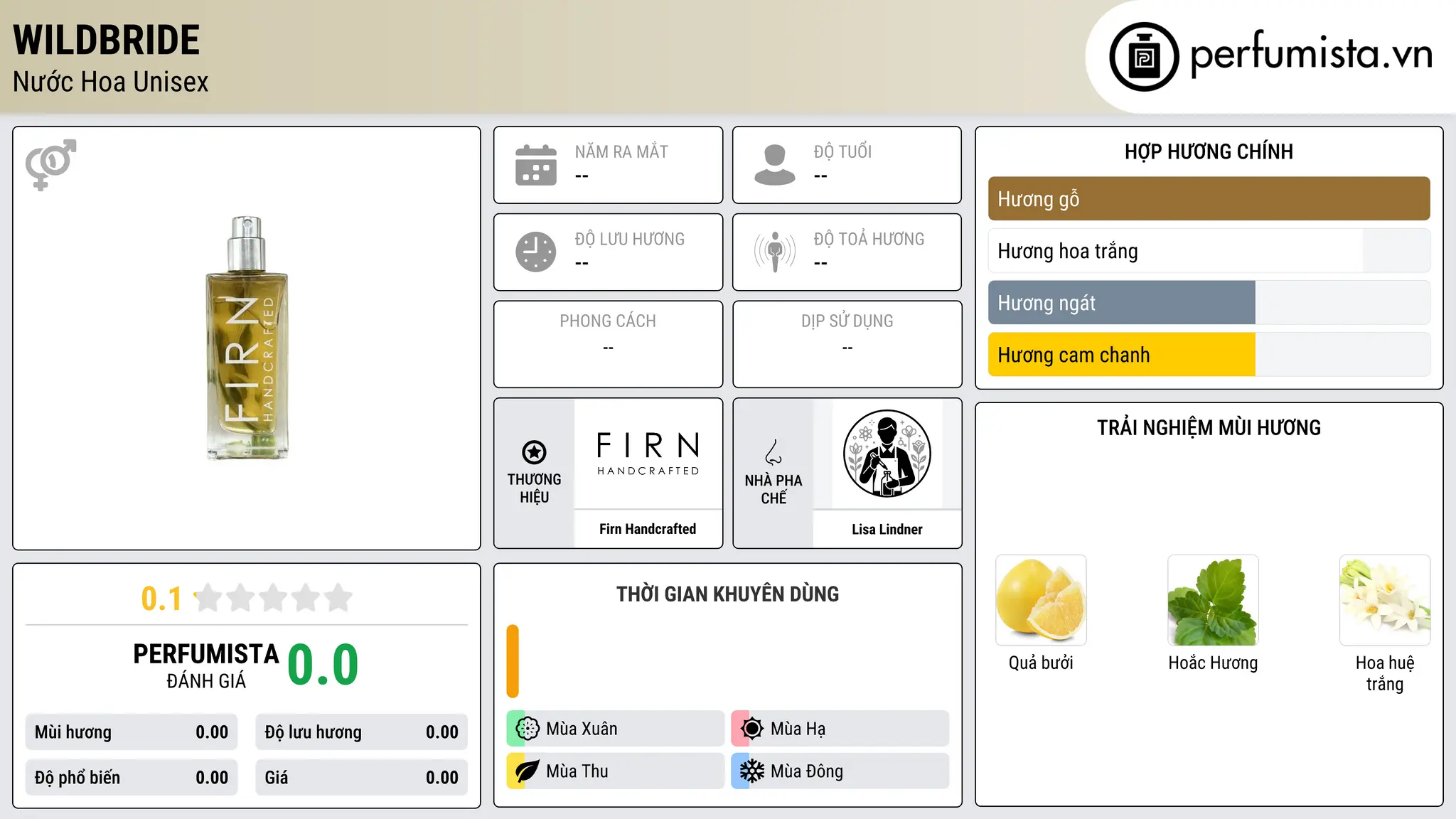The height and width of the screenshot is (819, 1456).
Task: Click the Quả bưởi note name
Action: pyautogui.click(x=1041, y=663)
